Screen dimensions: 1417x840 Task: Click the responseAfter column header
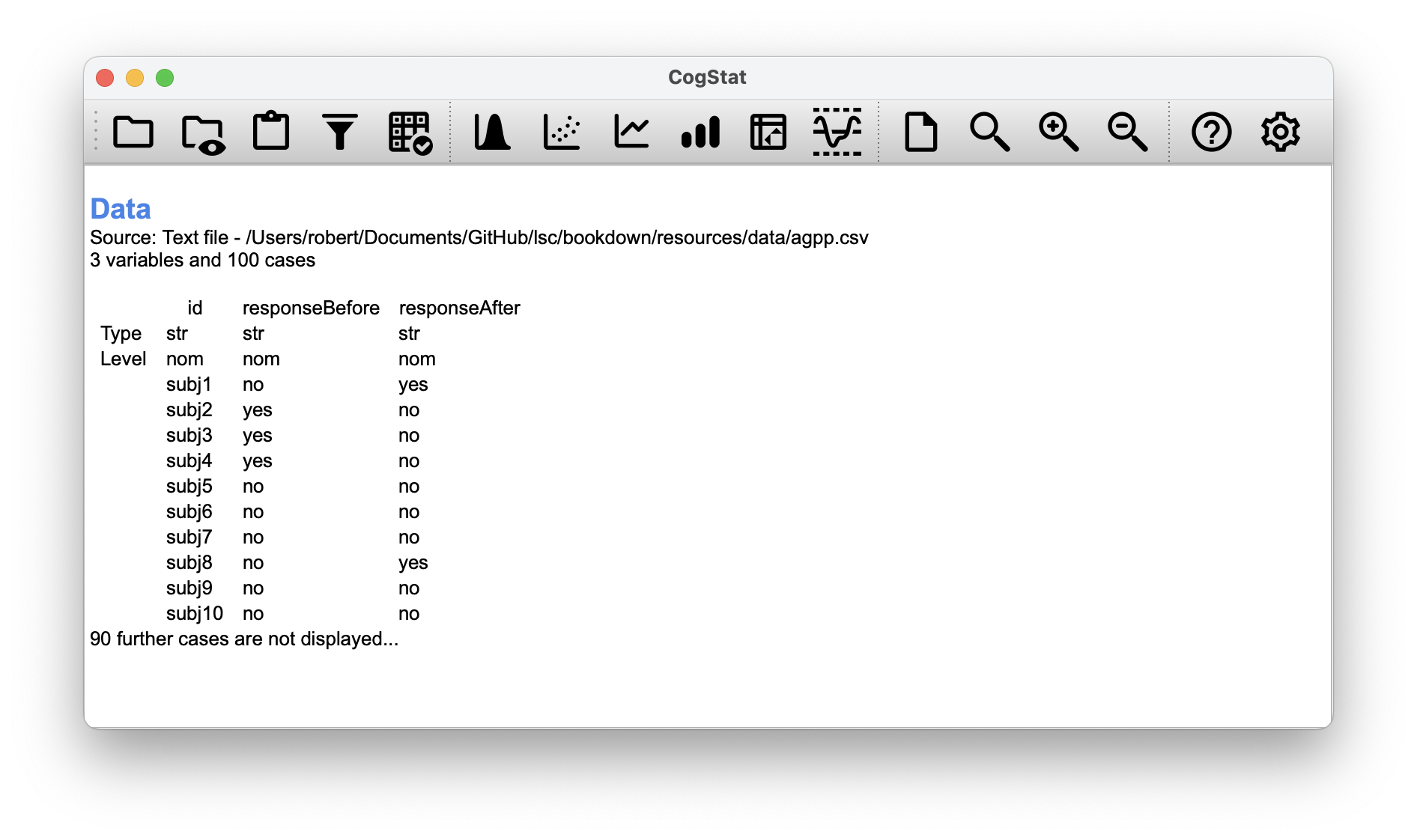point(459,308)
